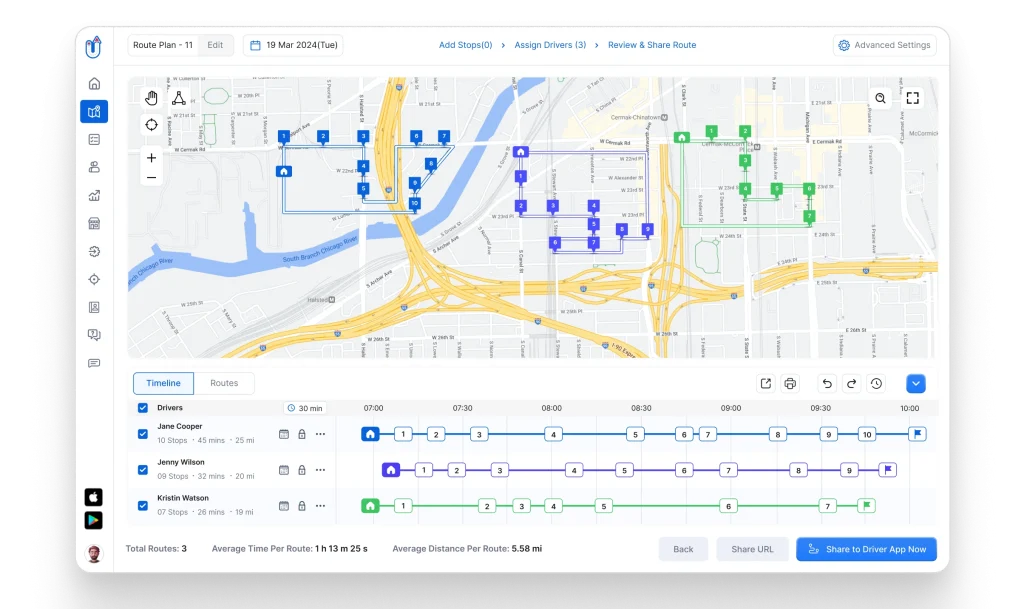1024x609 pixels.
Task: Zoom in the map with plus button
Action: tap(152, 158)
